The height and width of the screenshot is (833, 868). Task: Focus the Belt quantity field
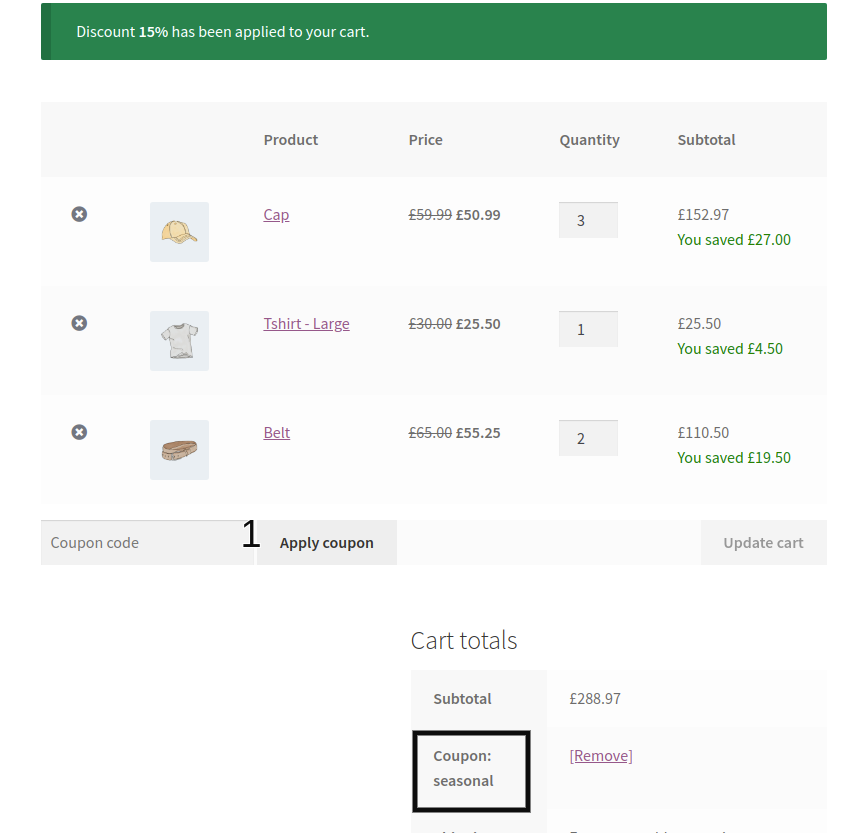(x=588, y=438)
